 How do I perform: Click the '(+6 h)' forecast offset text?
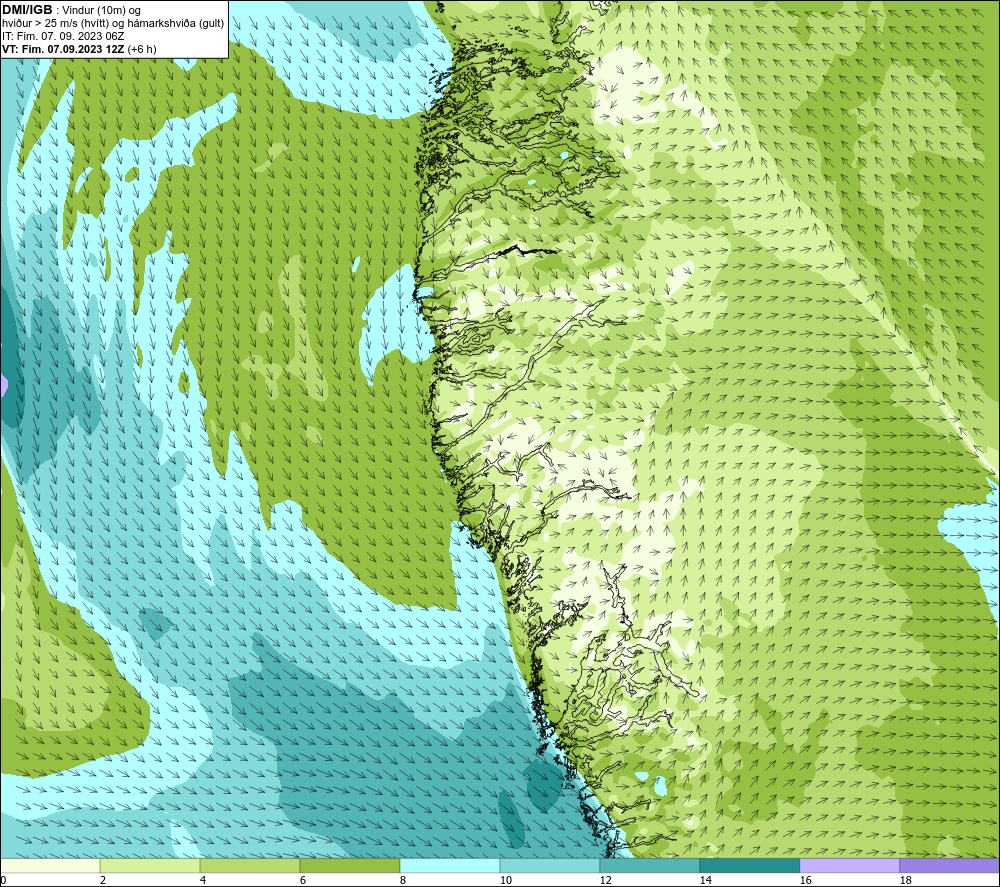click(x=142, y=49)
